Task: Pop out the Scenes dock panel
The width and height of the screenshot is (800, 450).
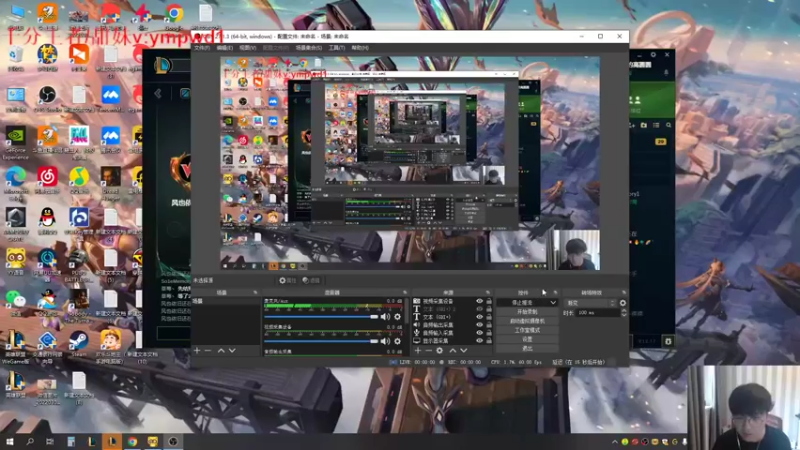Action: point(255,292)
